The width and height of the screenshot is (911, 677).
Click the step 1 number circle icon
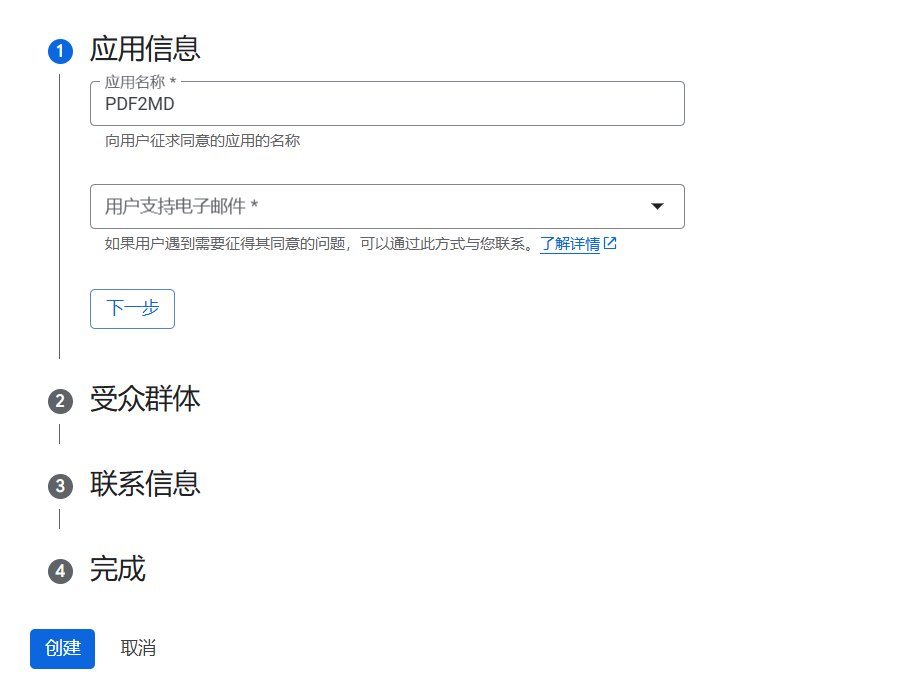[60, 51]
